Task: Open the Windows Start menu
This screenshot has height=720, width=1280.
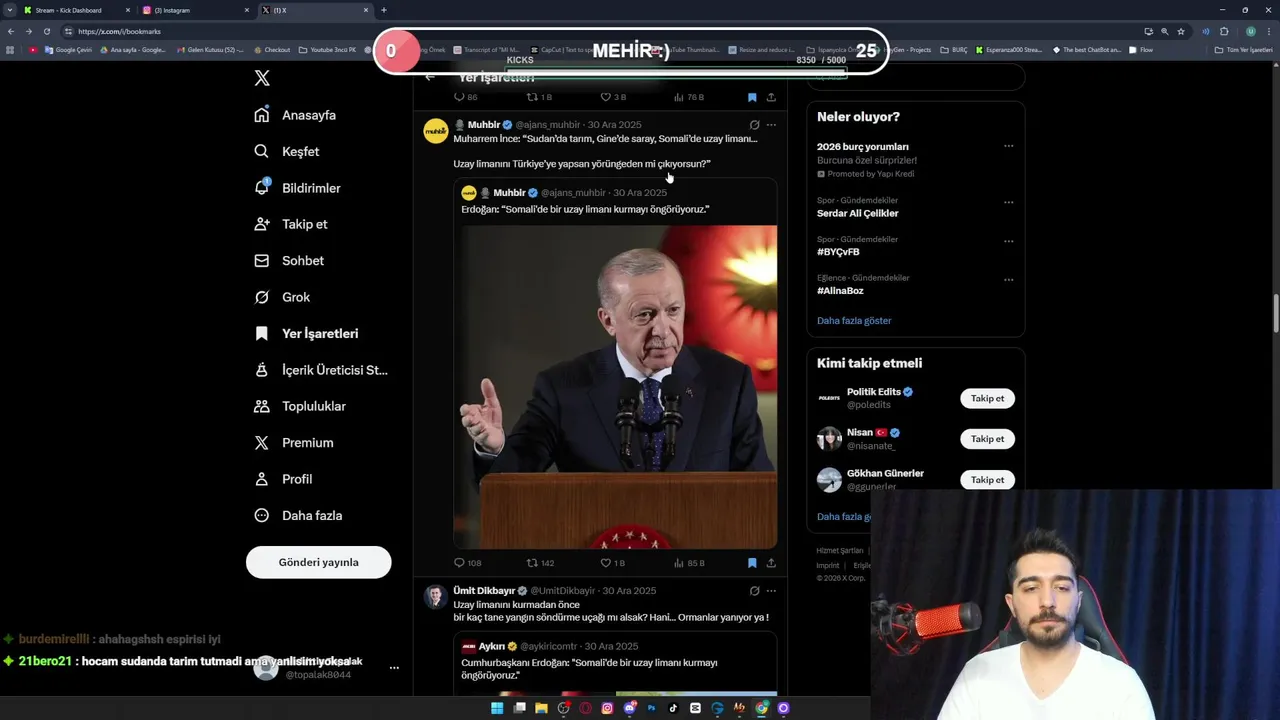Action: (497, 708)
